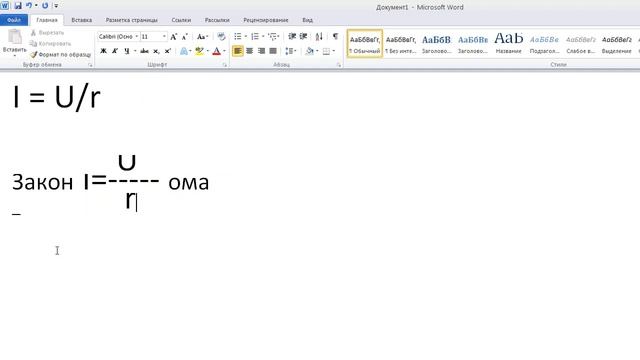Justify text alignment
640x360 pixels.
(273, 51)
